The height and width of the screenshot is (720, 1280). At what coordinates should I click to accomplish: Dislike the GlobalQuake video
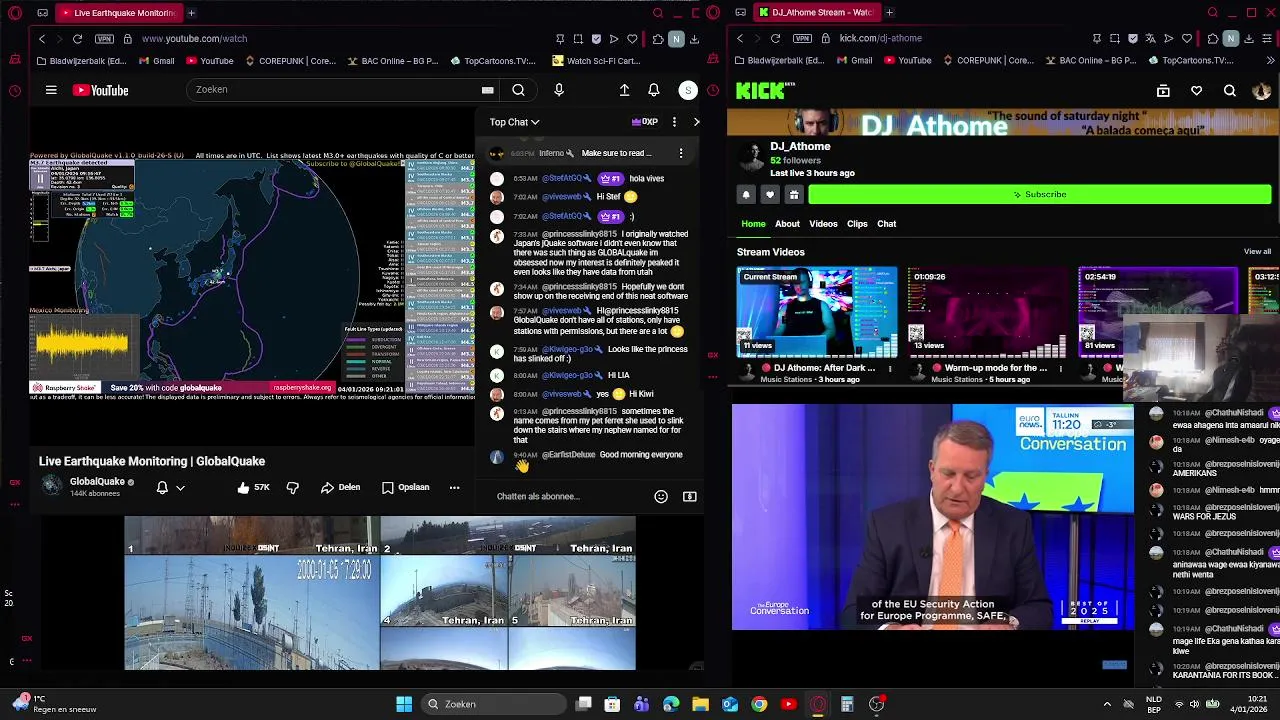[292, 487]
